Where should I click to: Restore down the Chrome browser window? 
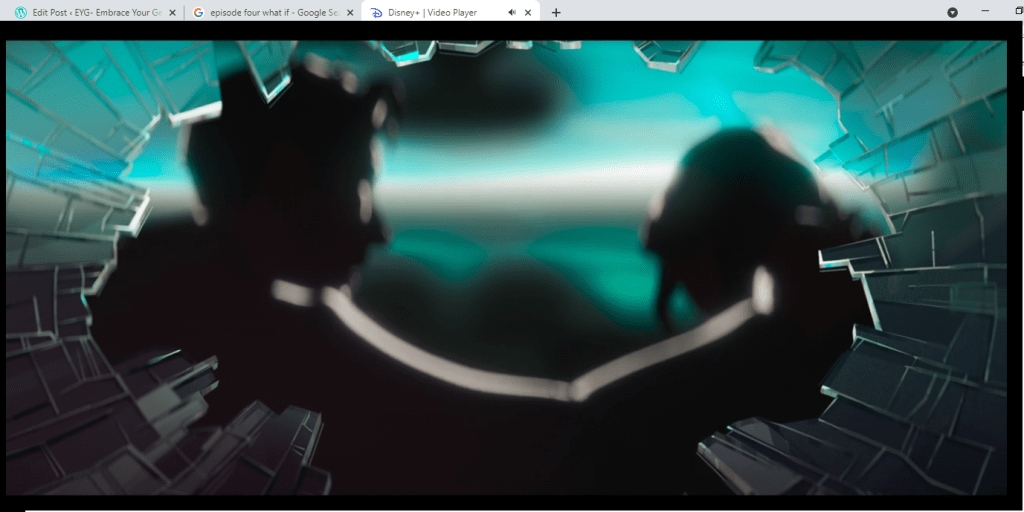coord(1016,12)
